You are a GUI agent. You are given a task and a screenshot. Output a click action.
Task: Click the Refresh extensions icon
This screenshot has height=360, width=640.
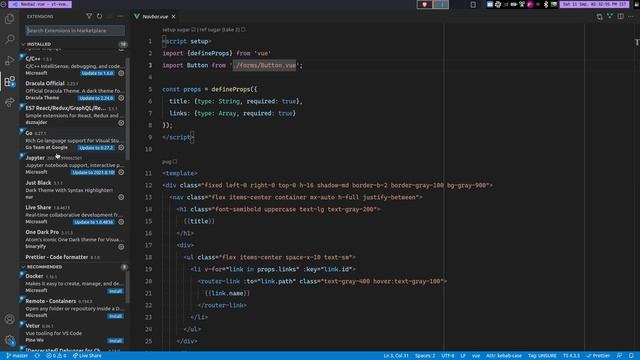100,16
